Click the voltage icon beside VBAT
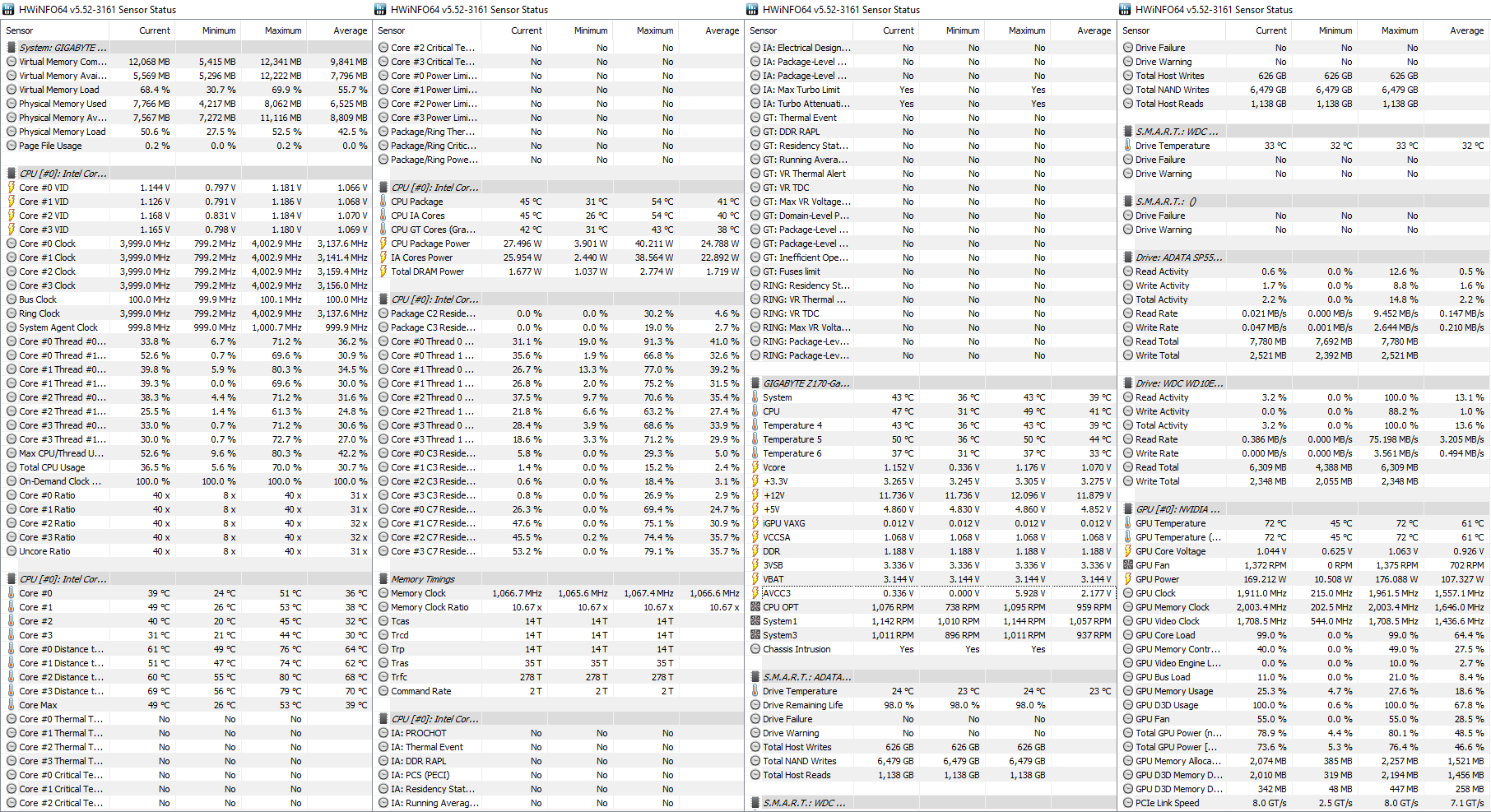 (x=755, y=579)
